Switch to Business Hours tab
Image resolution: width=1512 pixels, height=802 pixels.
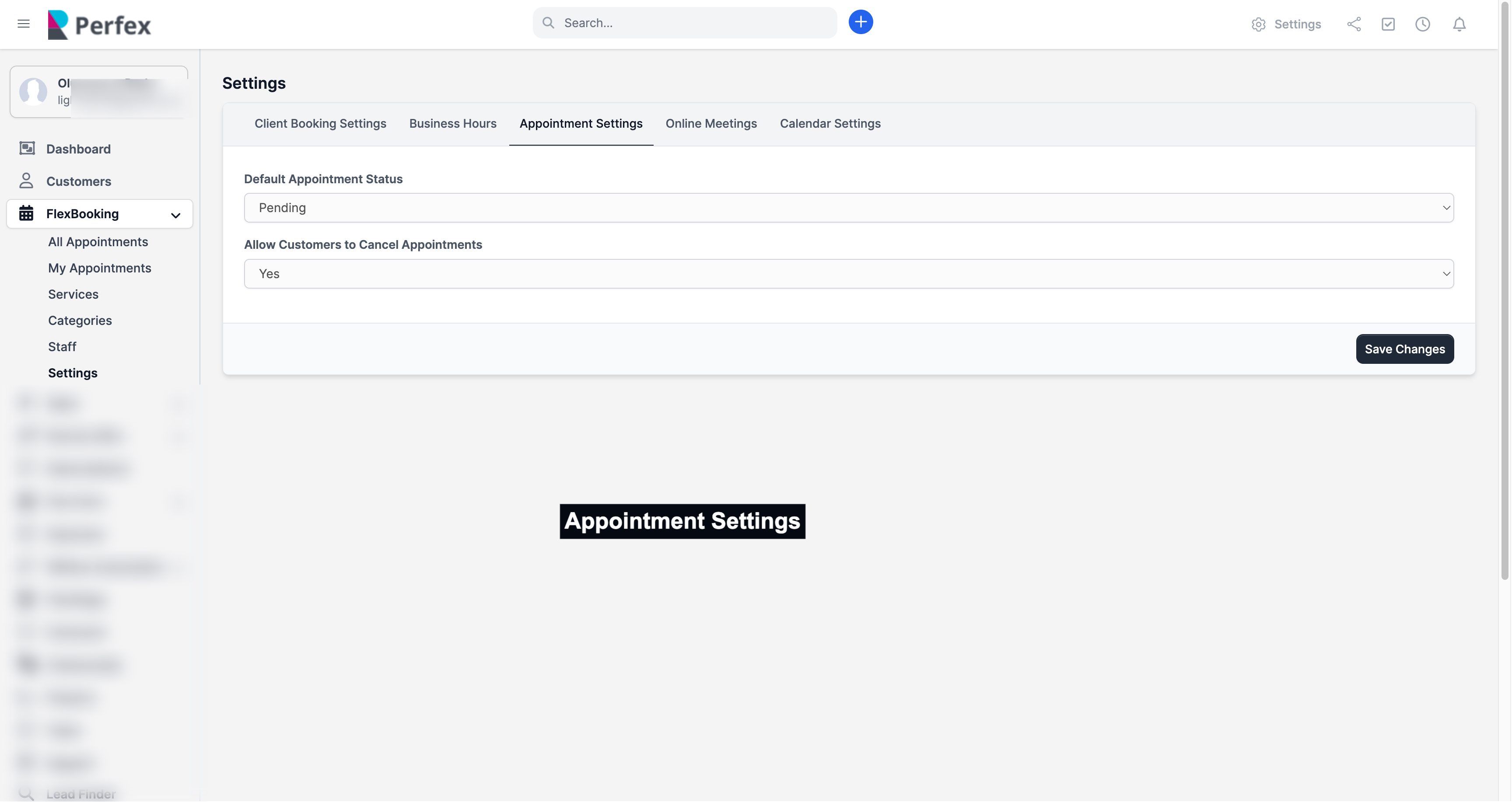tap(452, 124)
